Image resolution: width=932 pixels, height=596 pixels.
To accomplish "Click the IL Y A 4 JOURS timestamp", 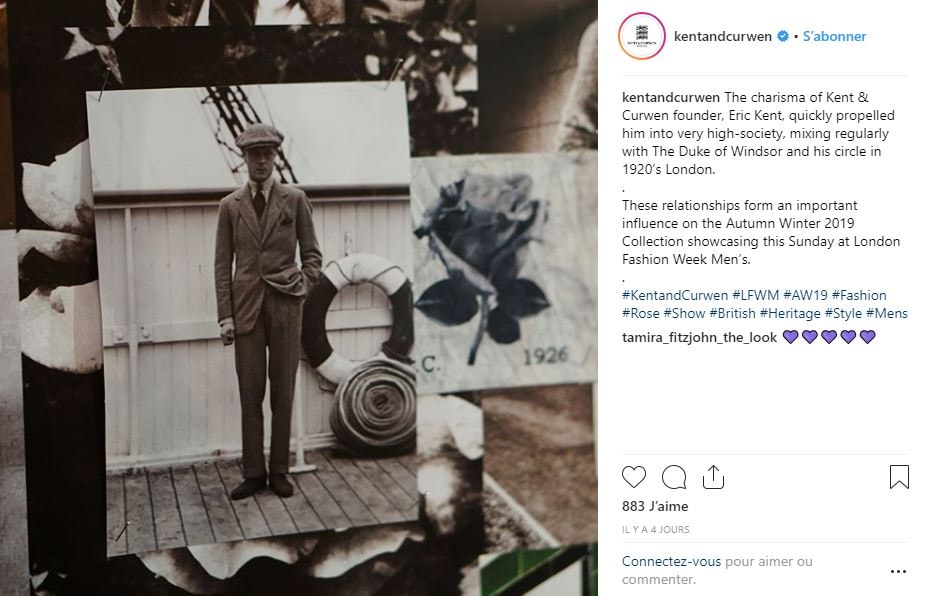I will [656, 529].
